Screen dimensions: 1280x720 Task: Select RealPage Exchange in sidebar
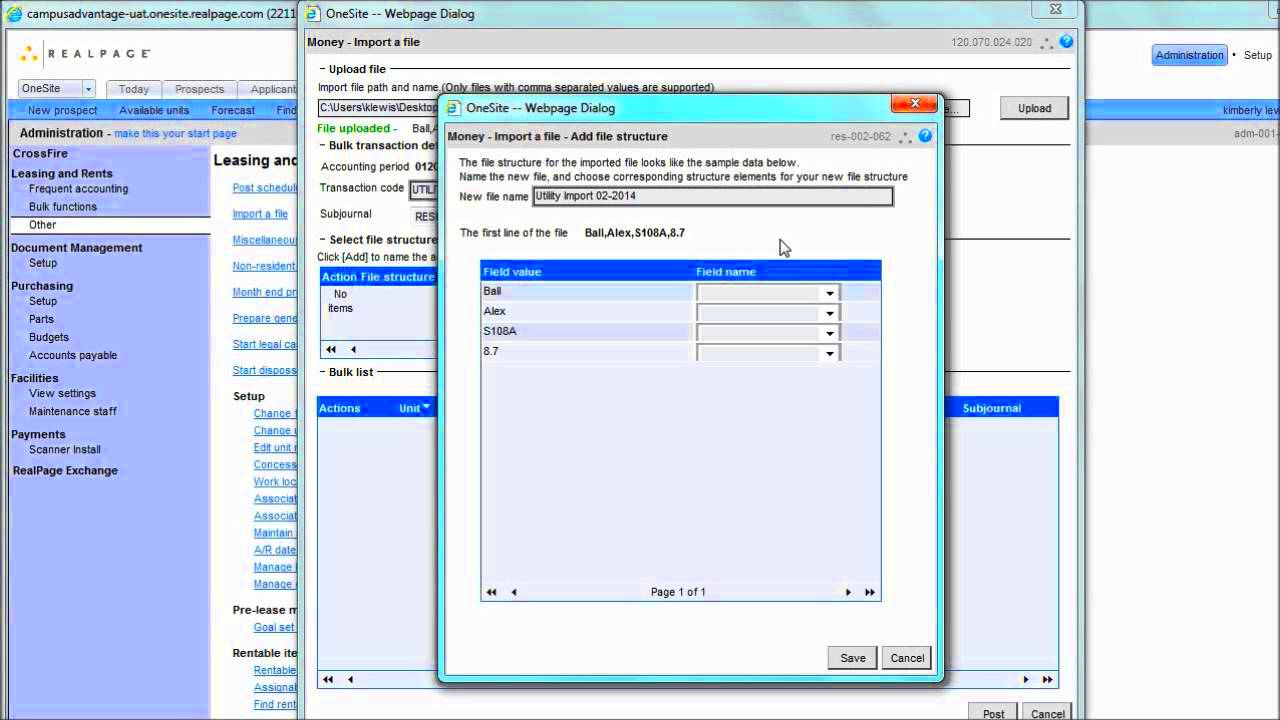65,470
